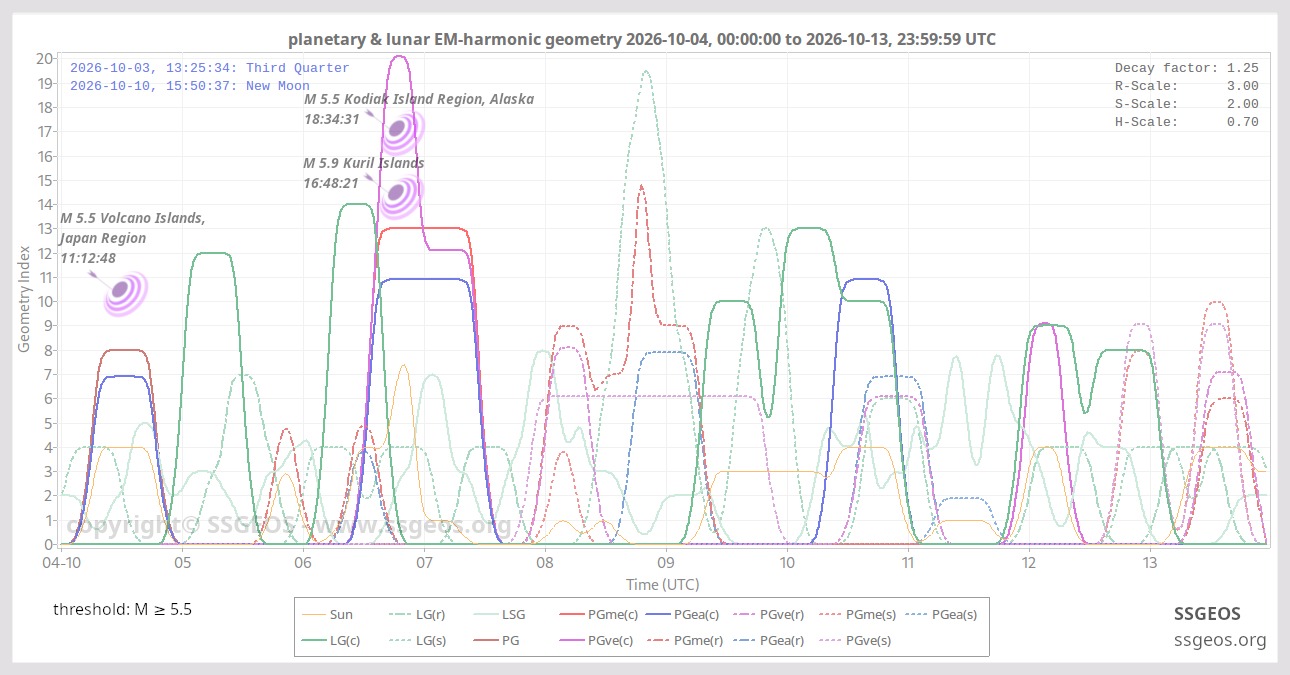Screen dimensions: 1290x675
Task: Click the PGea(c) legend entry
Action: 684,615
